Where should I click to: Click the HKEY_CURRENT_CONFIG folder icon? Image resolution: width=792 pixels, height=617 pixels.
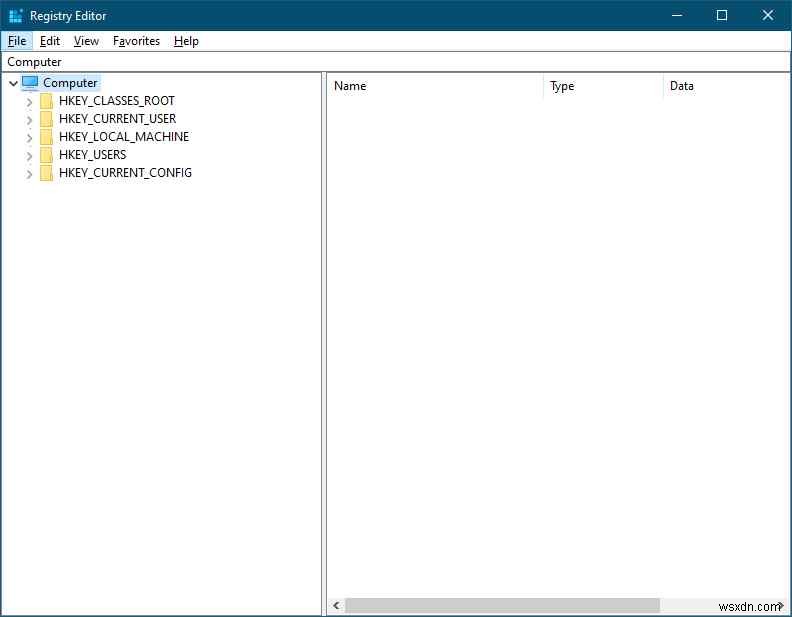(x=46, y=173)
